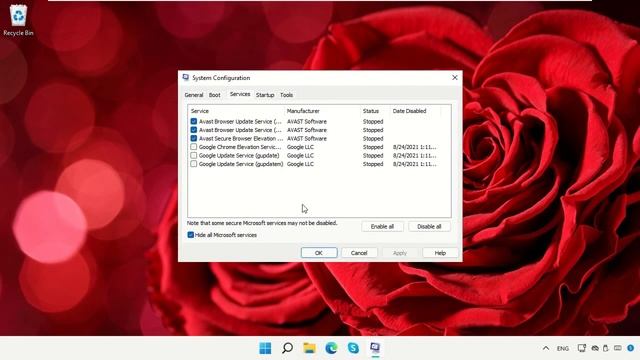640x360 pixels.
Task: Close the System Configuration dialog
Action: pyautogui.click(x=455, y=78)
